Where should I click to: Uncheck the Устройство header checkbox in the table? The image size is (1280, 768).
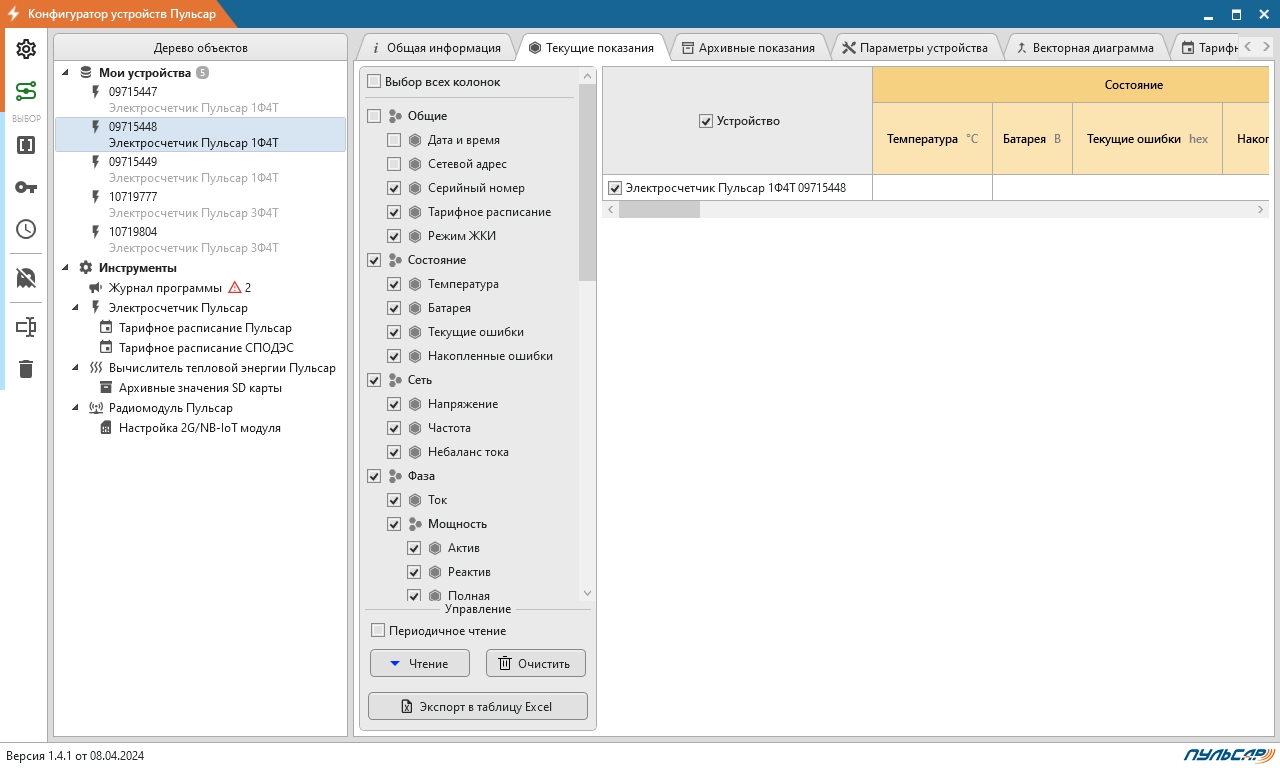point(706,121)
